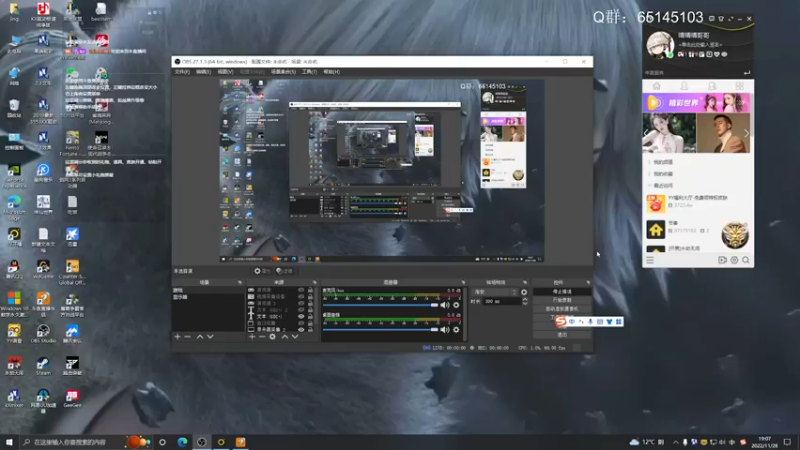Open YY search magnifier at window bottom
The height and width of the screenshot is (450, 800).
click(x=745, y=260)
